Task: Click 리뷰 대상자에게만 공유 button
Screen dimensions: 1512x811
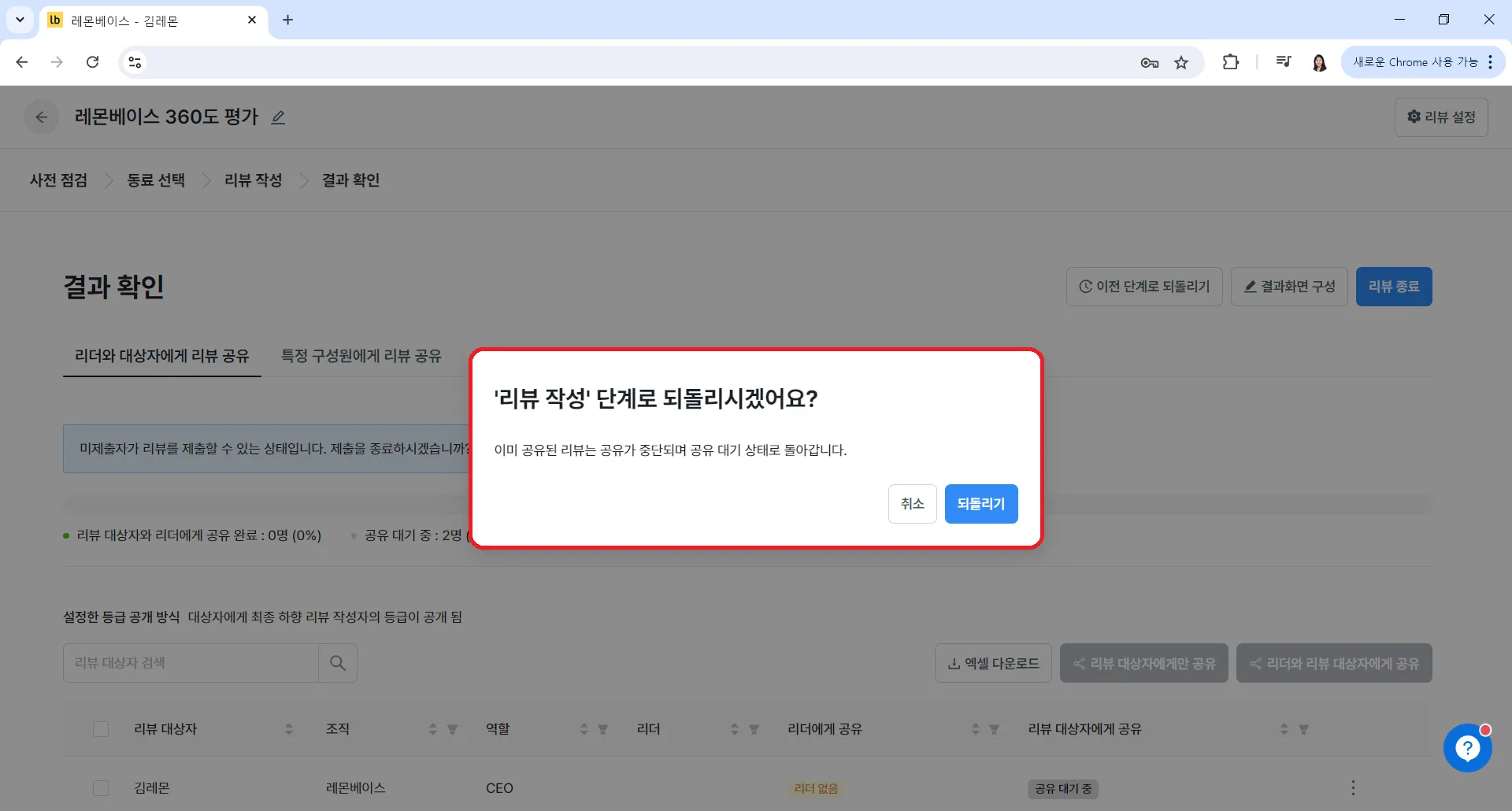Action: coord(1144,664)
